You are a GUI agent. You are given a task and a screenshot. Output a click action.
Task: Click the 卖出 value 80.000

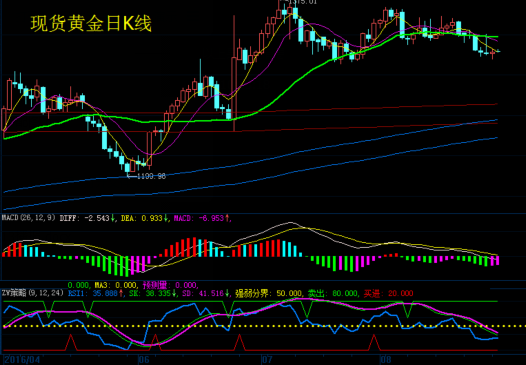345,294
